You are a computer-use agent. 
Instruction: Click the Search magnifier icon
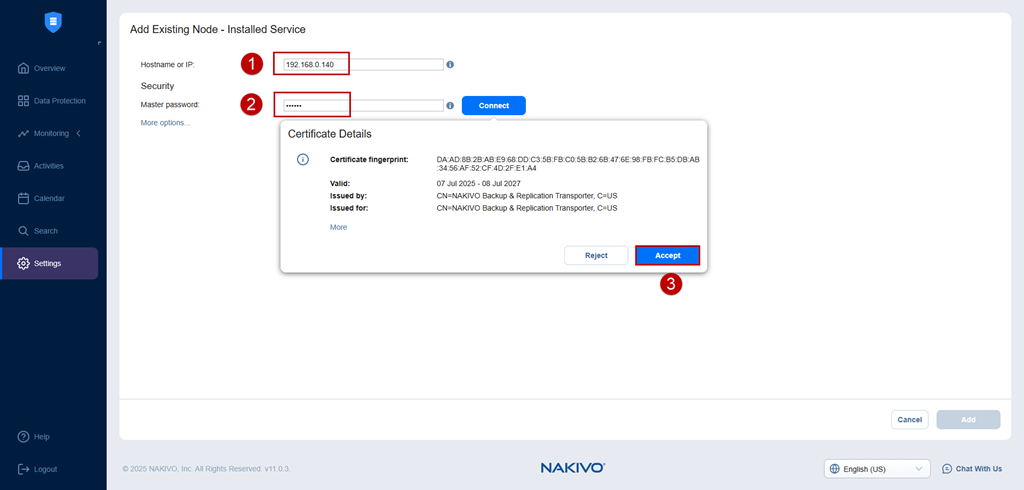point(24,231)
